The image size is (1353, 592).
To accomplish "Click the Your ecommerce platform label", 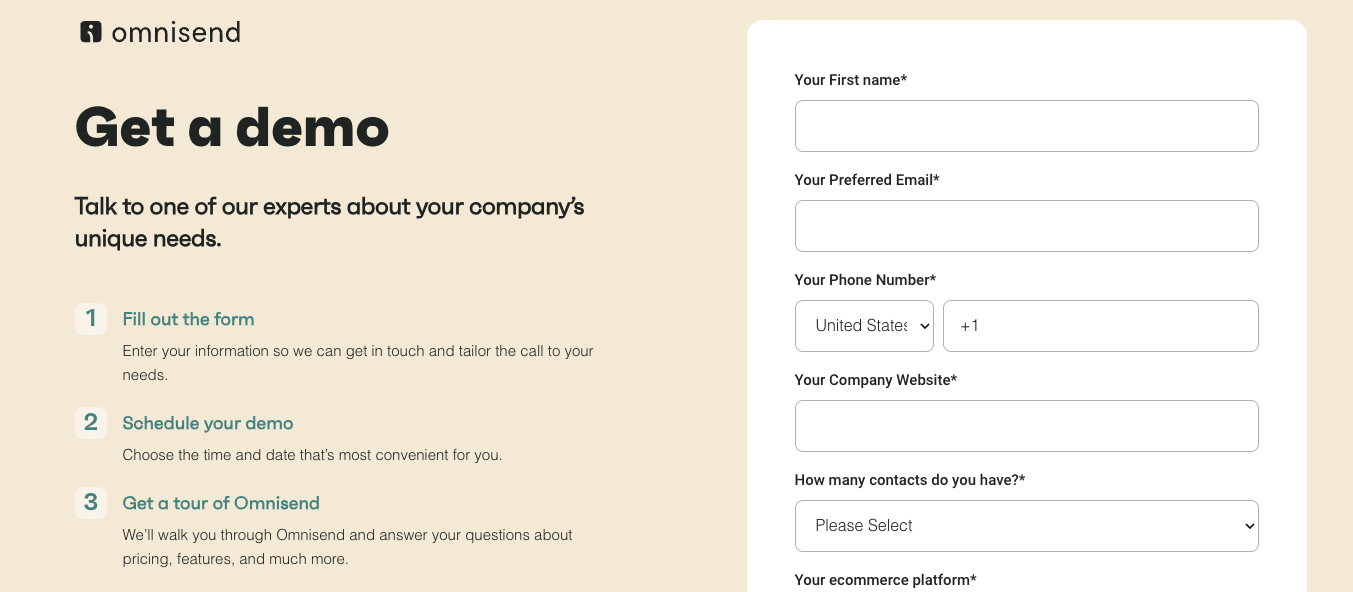I will point(885,580).
